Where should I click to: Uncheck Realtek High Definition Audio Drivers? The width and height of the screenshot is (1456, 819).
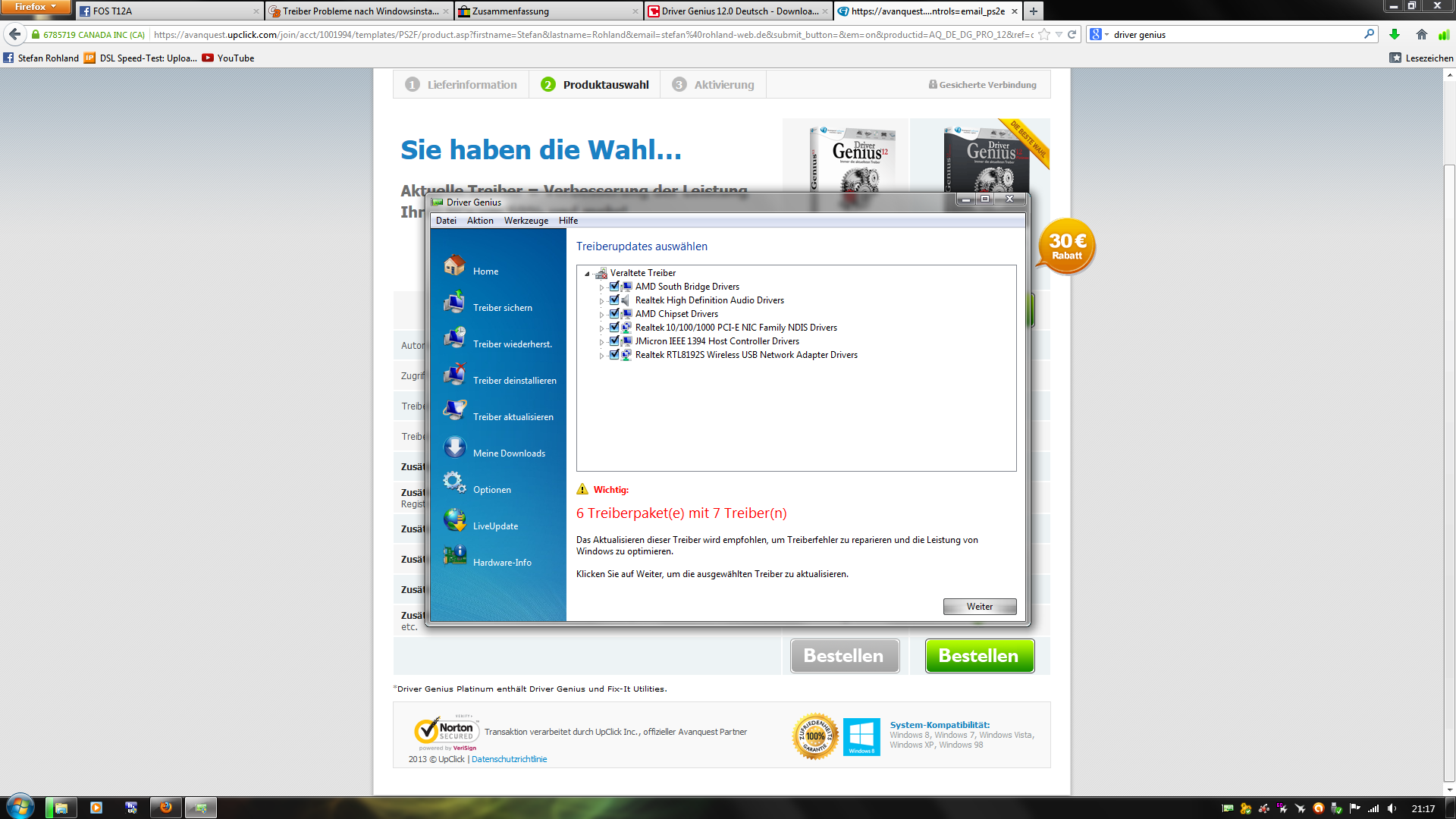tap(614, 300)
